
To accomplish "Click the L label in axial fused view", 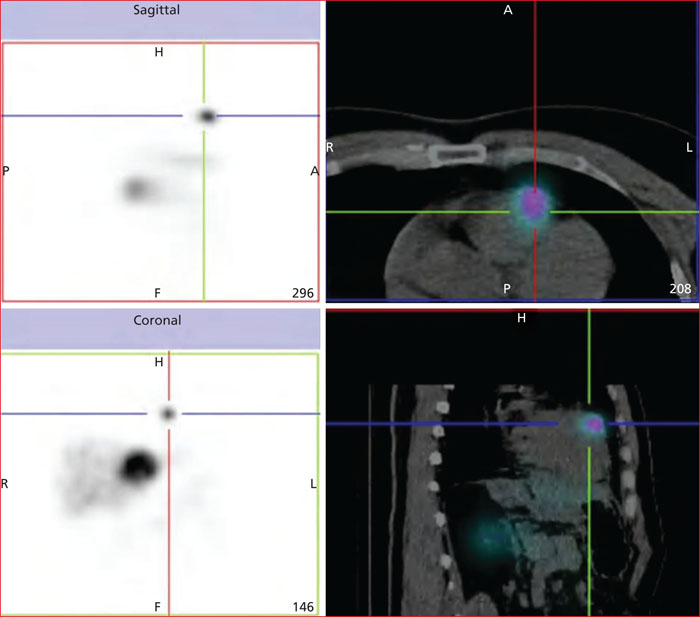I will tap(689, 147).
